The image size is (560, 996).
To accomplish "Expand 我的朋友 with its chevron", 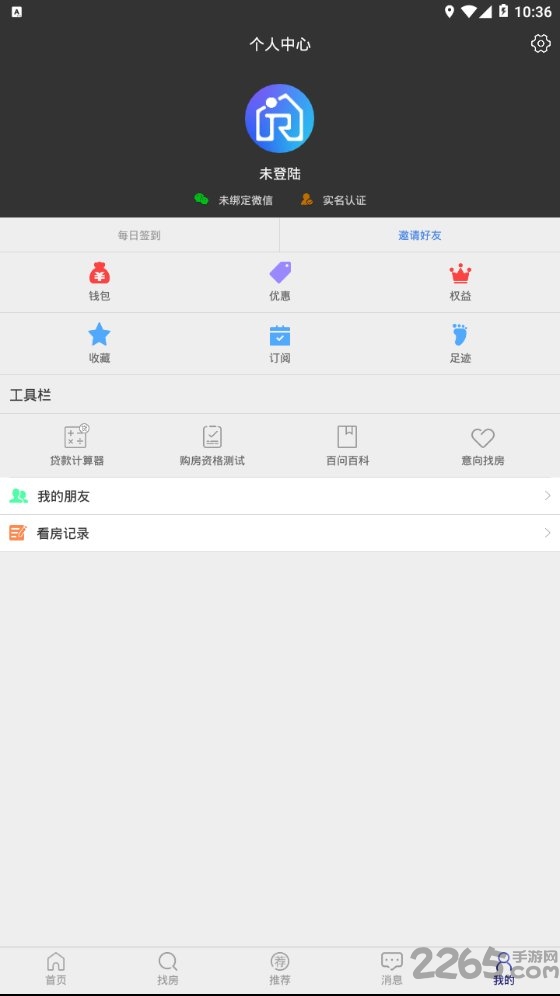I will pos(547,495).
